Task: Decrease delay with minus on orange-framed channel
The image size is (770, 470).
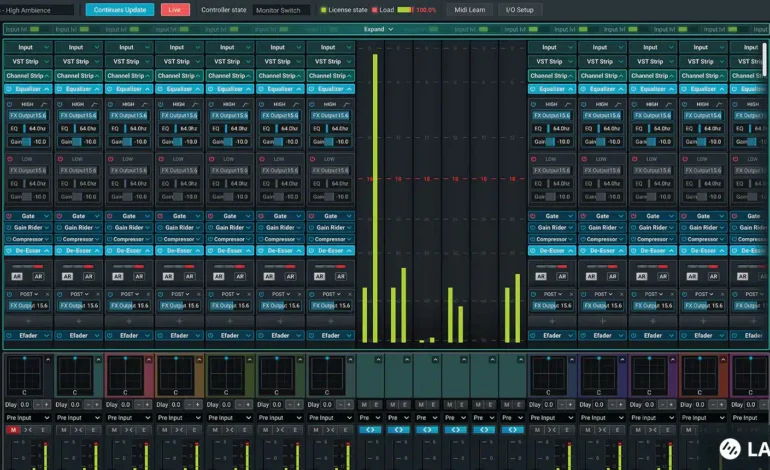Action: [x=190, y=405]
